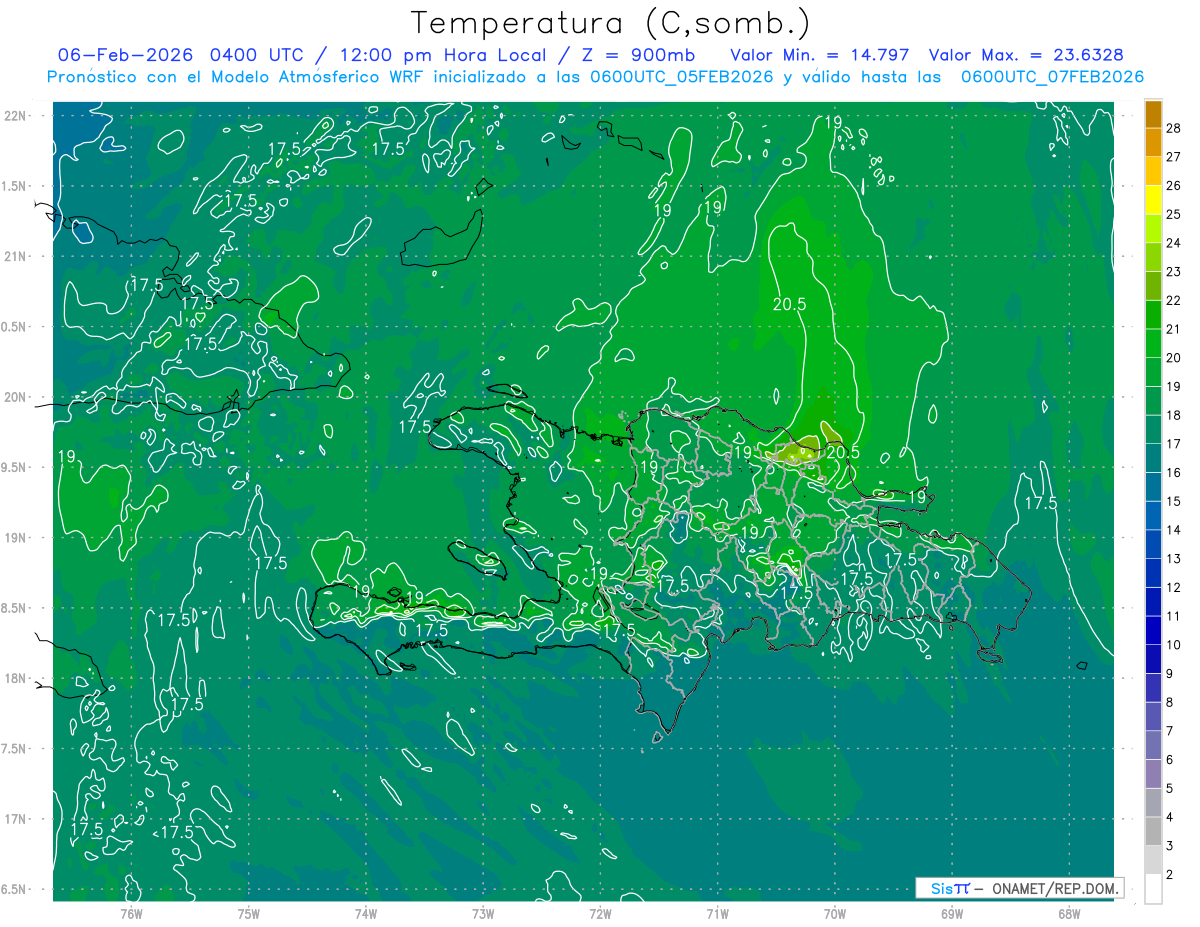The width and height of the screenshot is (1200, 927).
Task: Click the 70W longitude axis label
Action: click(835, 913)
